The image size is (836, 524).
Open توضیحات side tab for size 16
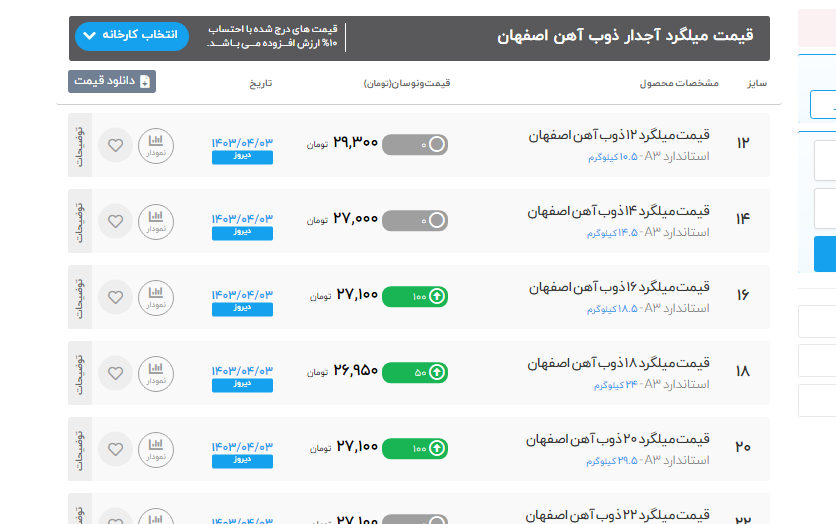80,297
